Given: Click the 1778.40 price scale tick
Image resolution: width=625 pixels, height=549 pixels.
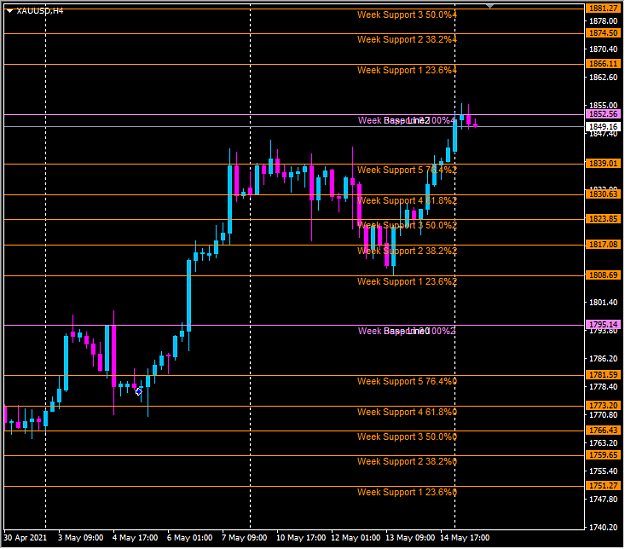Looking at the screenshot, I should click(603, 387).
